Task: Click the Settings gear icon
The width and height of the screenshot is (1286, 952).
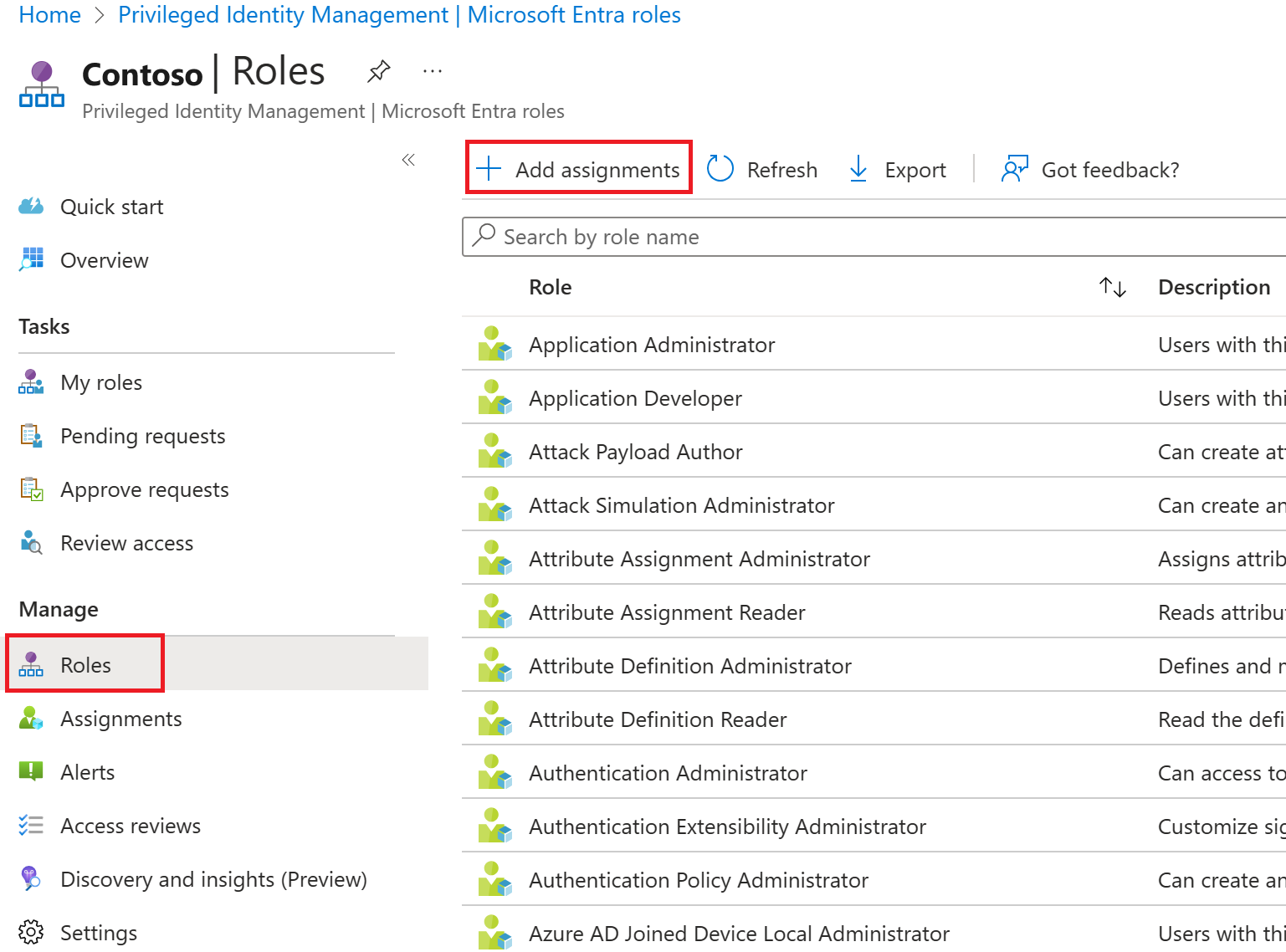Action: tap(31, 932)
